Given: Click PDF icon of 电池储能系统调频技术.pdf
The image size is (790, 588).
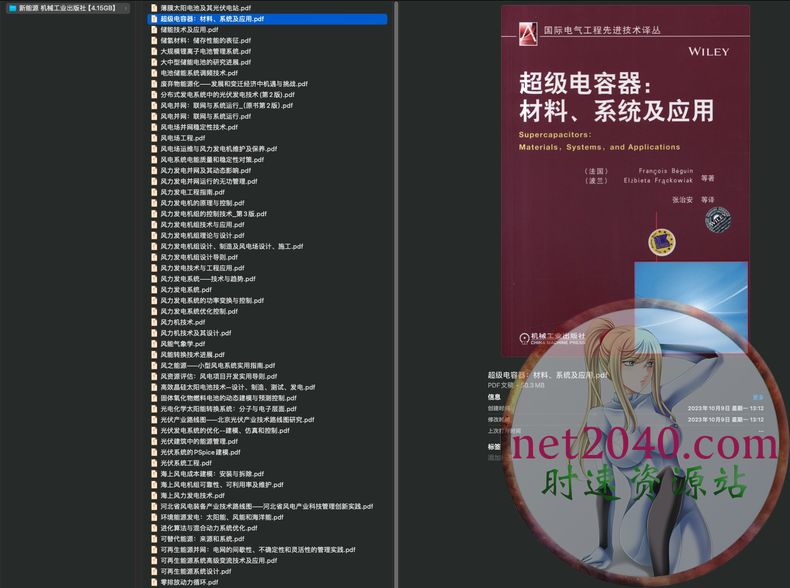Looking at the screenshot, I should coord(154,73).
